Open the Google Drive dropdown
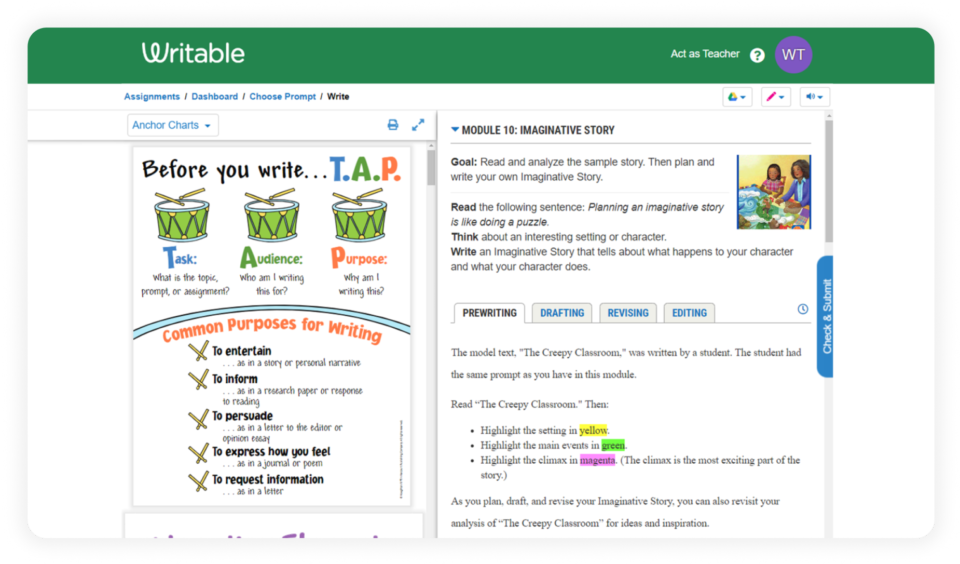The image size is (960, 564). (x=737, y=97)
